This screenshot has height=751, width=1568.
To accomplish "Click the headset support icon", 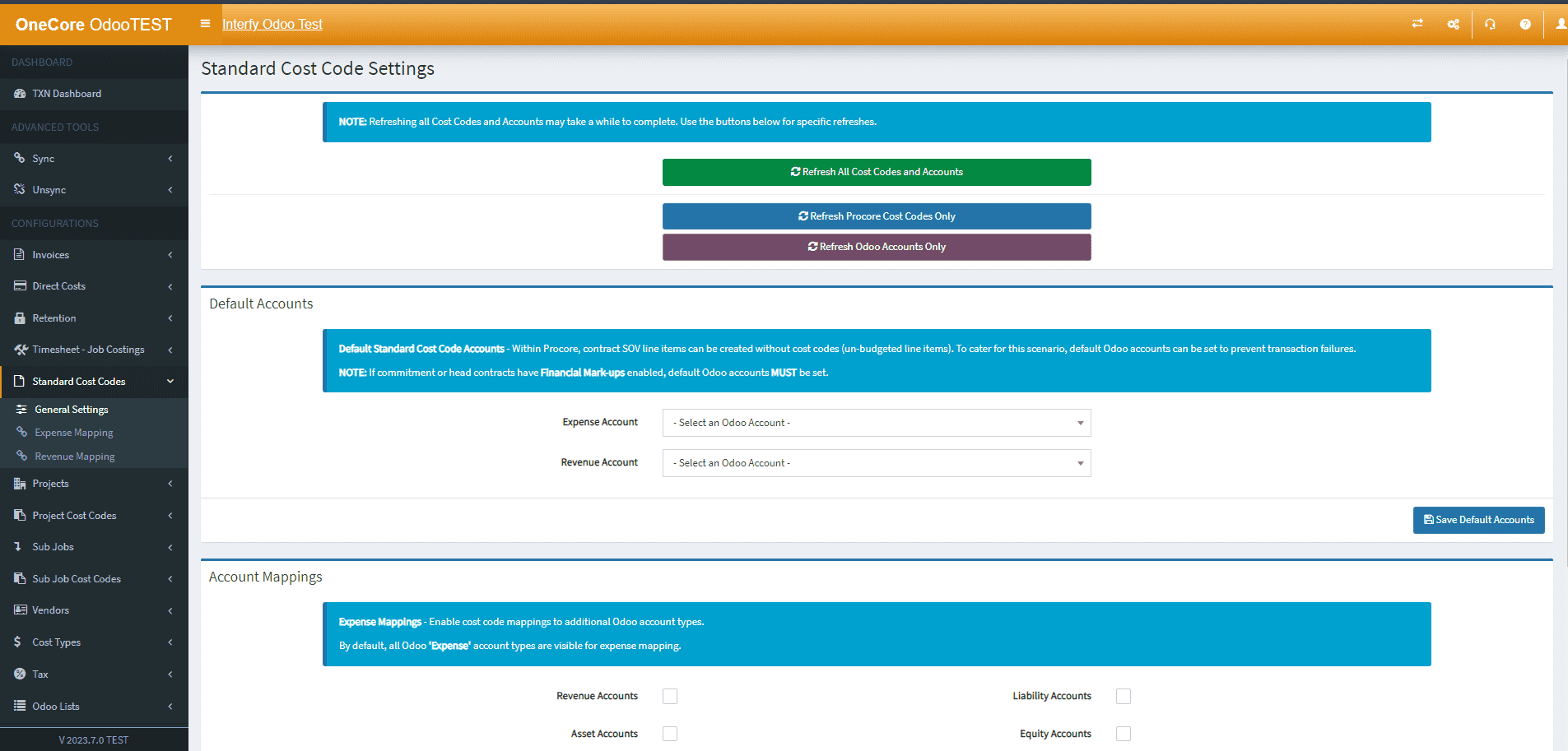I will pyautogui.click(x=1490, y=24).
